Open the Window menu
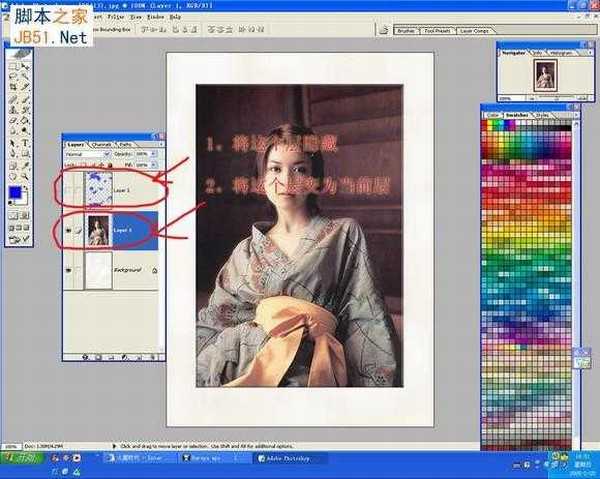 click(156, 18)
